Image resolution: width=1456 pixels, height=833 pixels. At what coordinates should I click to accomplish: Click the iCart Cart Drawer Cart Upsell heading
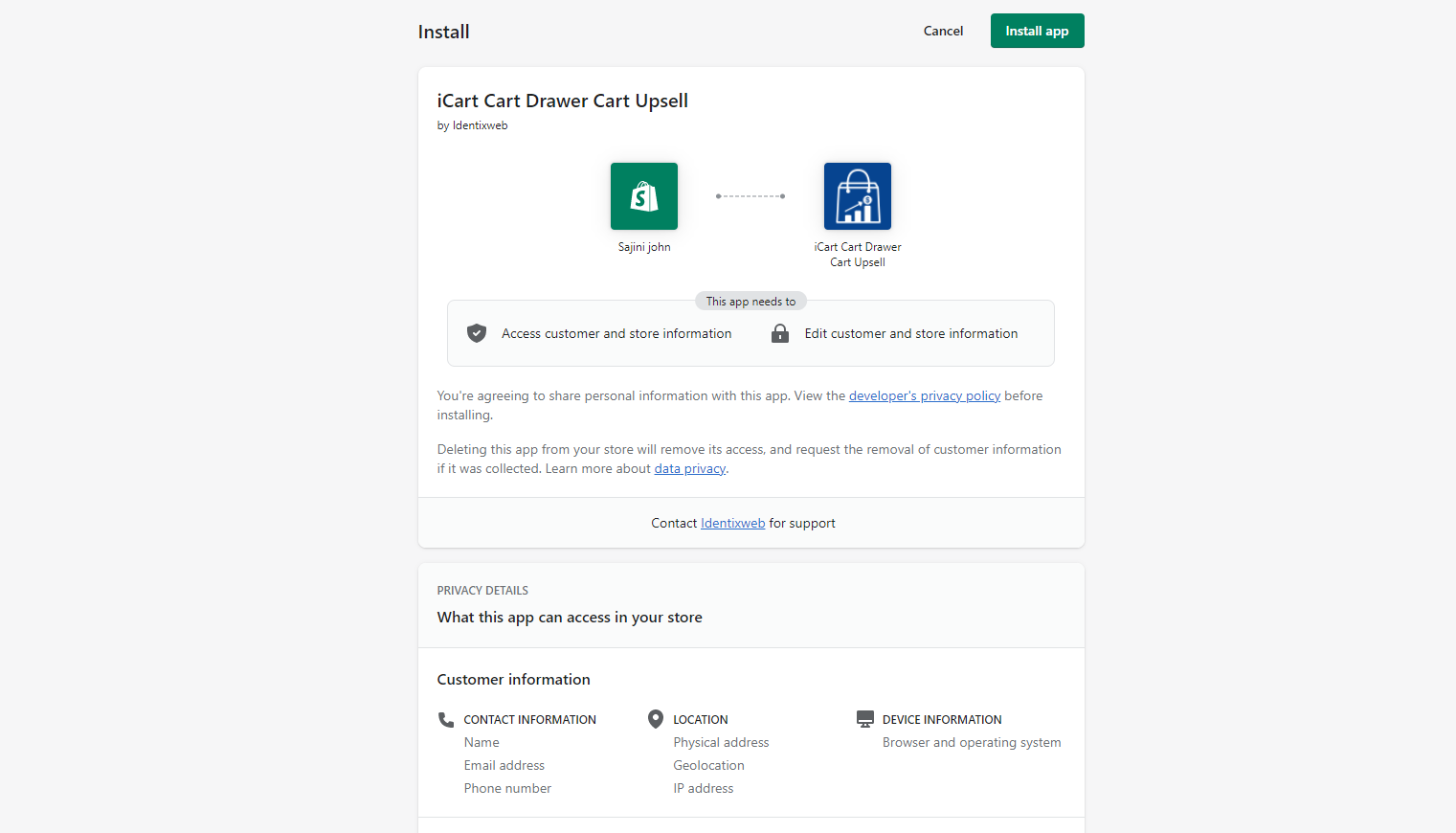click(562, 101)
